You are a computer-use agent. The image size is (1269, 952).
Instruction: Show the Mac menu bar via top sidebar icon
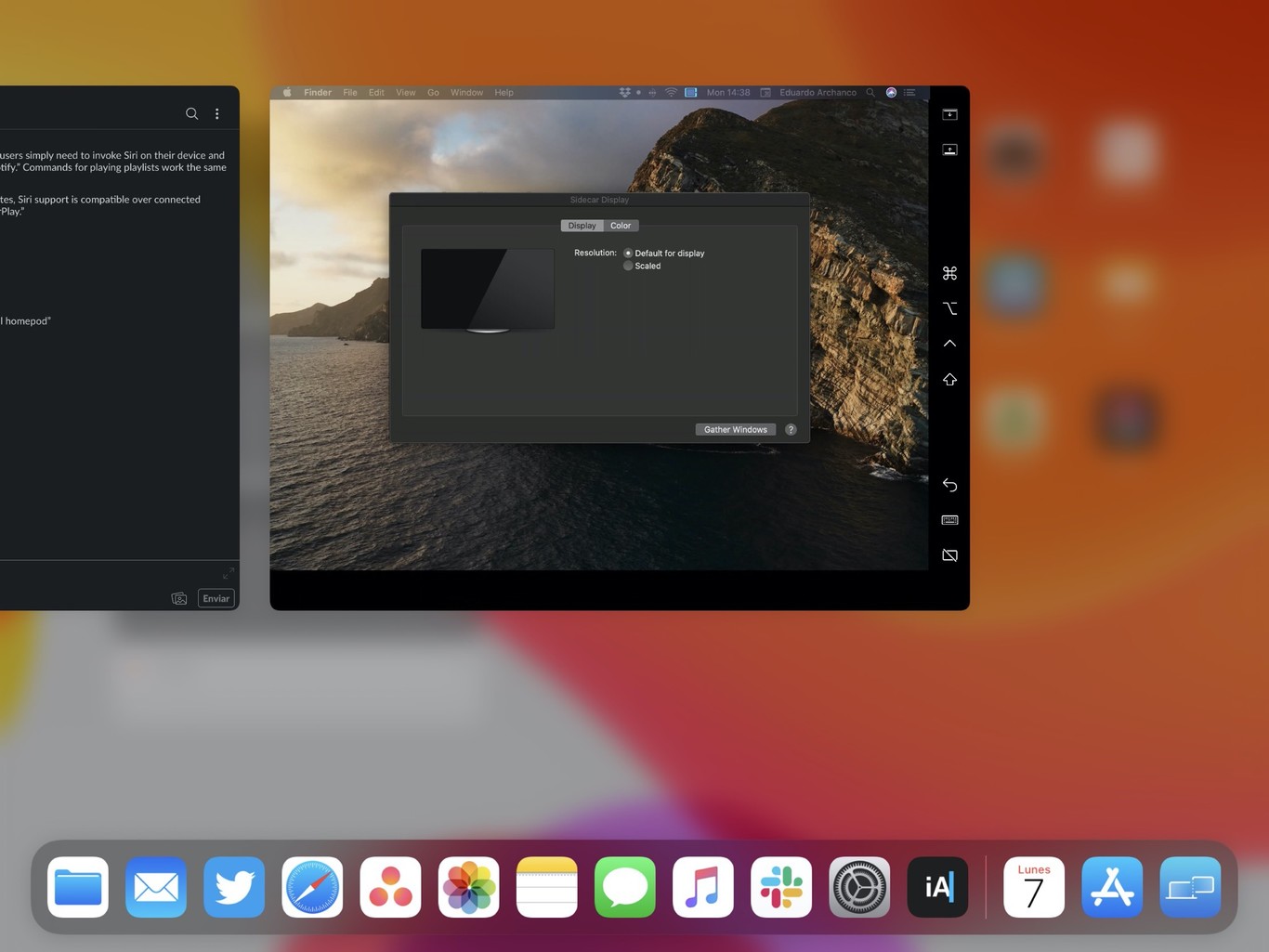coord(949,113)
